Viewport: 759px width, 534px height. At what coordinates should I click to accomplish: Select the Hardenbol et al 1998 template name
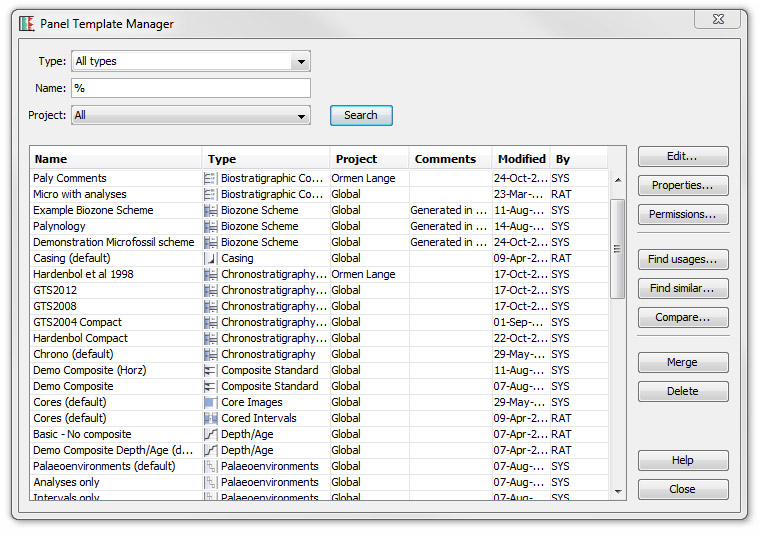(83, 274)
